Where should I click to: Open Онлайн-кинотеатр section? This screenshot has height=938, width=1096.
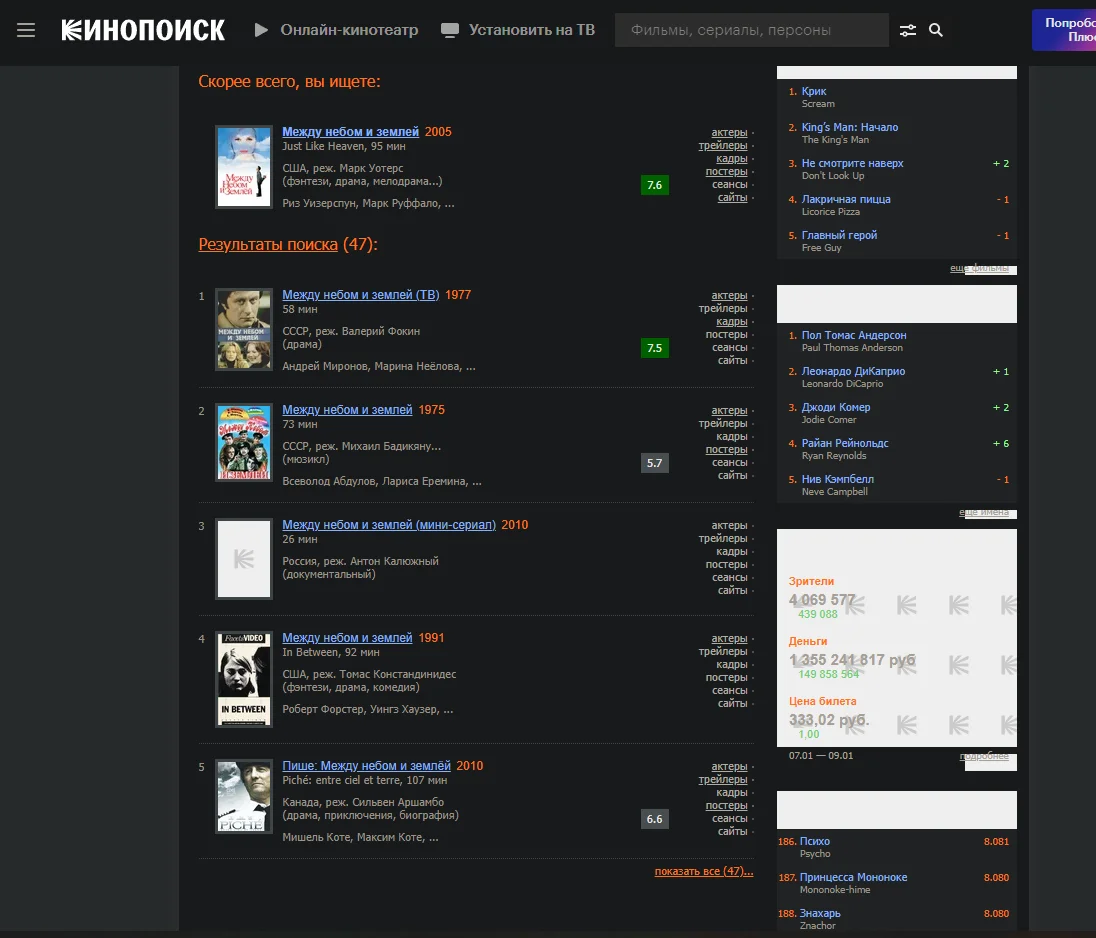tap(336, 30)
